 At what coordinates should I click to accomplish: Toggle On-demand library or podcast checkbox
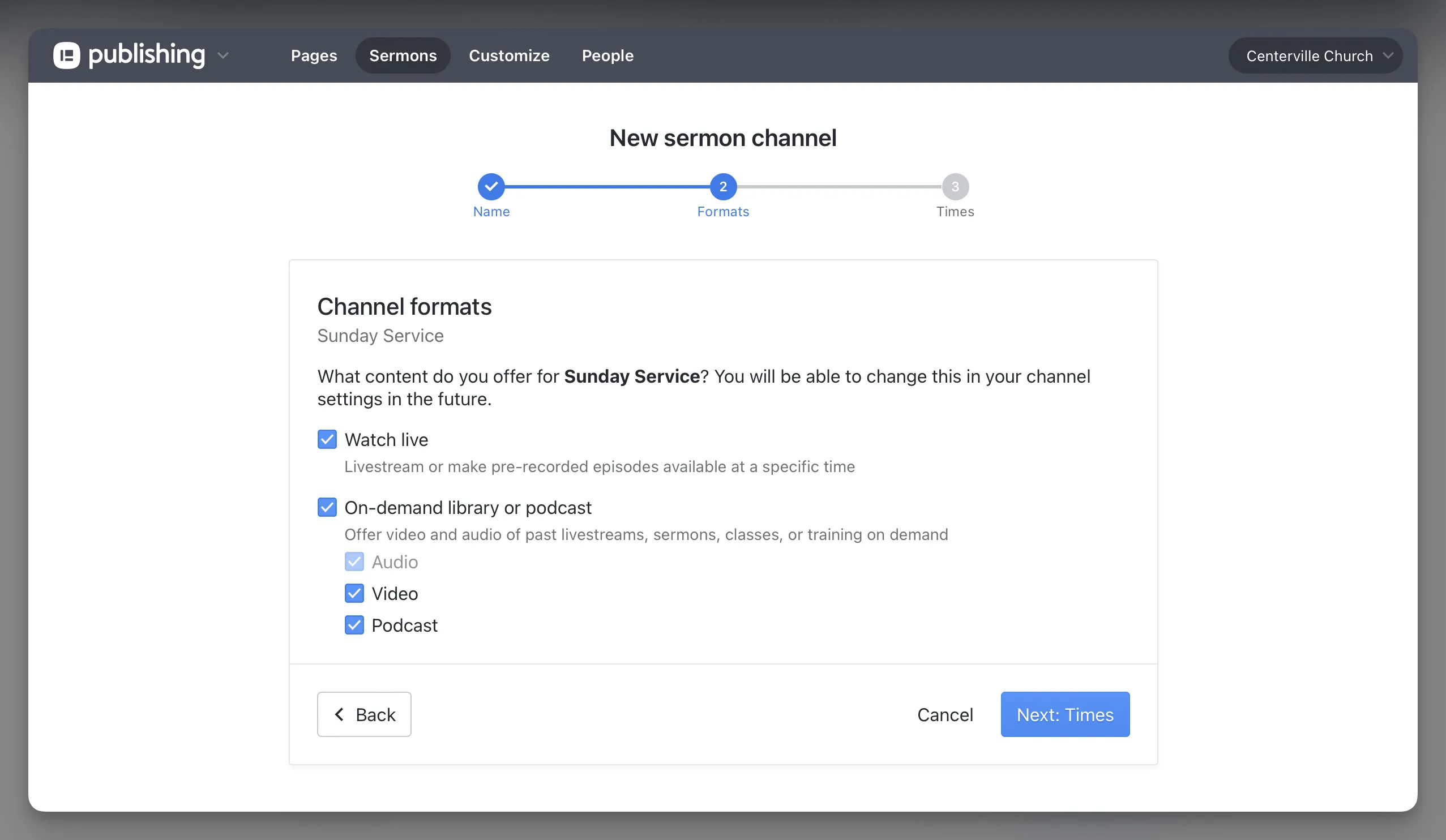[x=327, y=507]
